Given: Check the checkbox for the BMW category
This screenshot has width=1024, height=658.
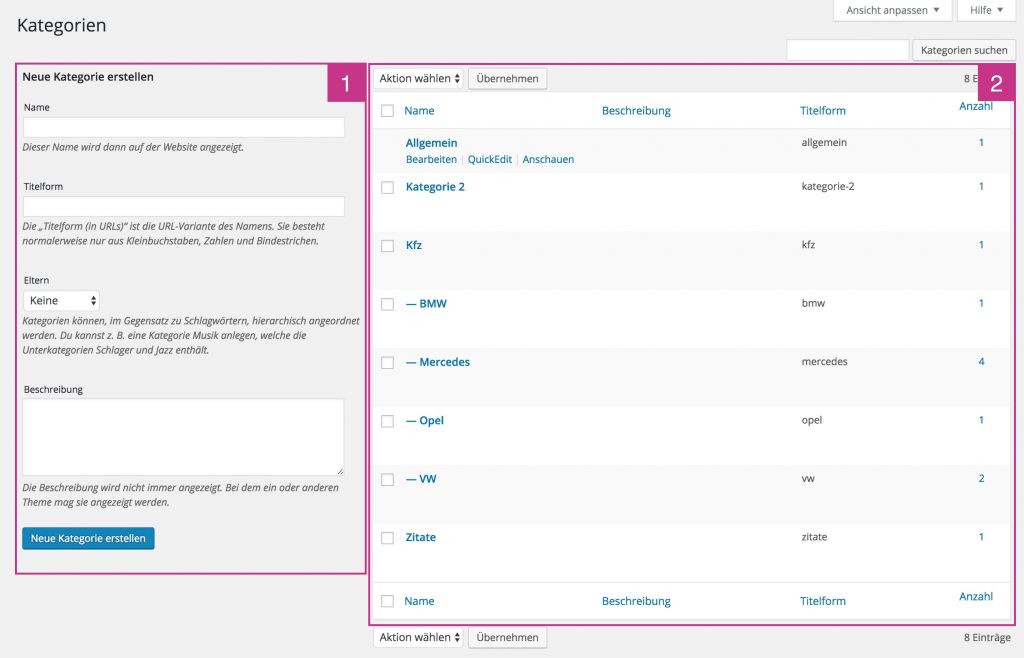Looking at the screenshot, I should 387,303.
